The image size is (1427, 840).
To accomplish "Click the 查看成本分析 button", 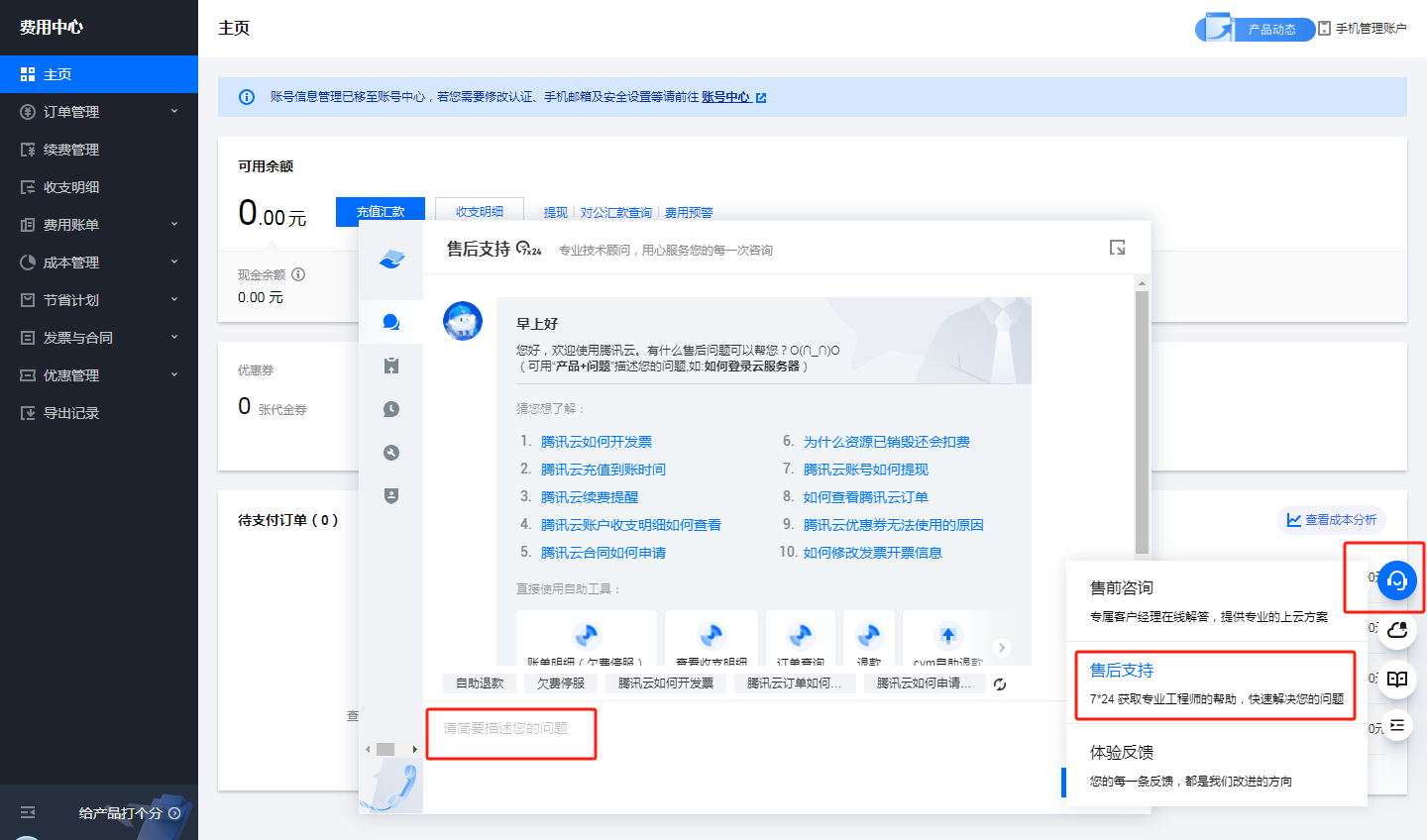I will click(x=1332, y=520).
